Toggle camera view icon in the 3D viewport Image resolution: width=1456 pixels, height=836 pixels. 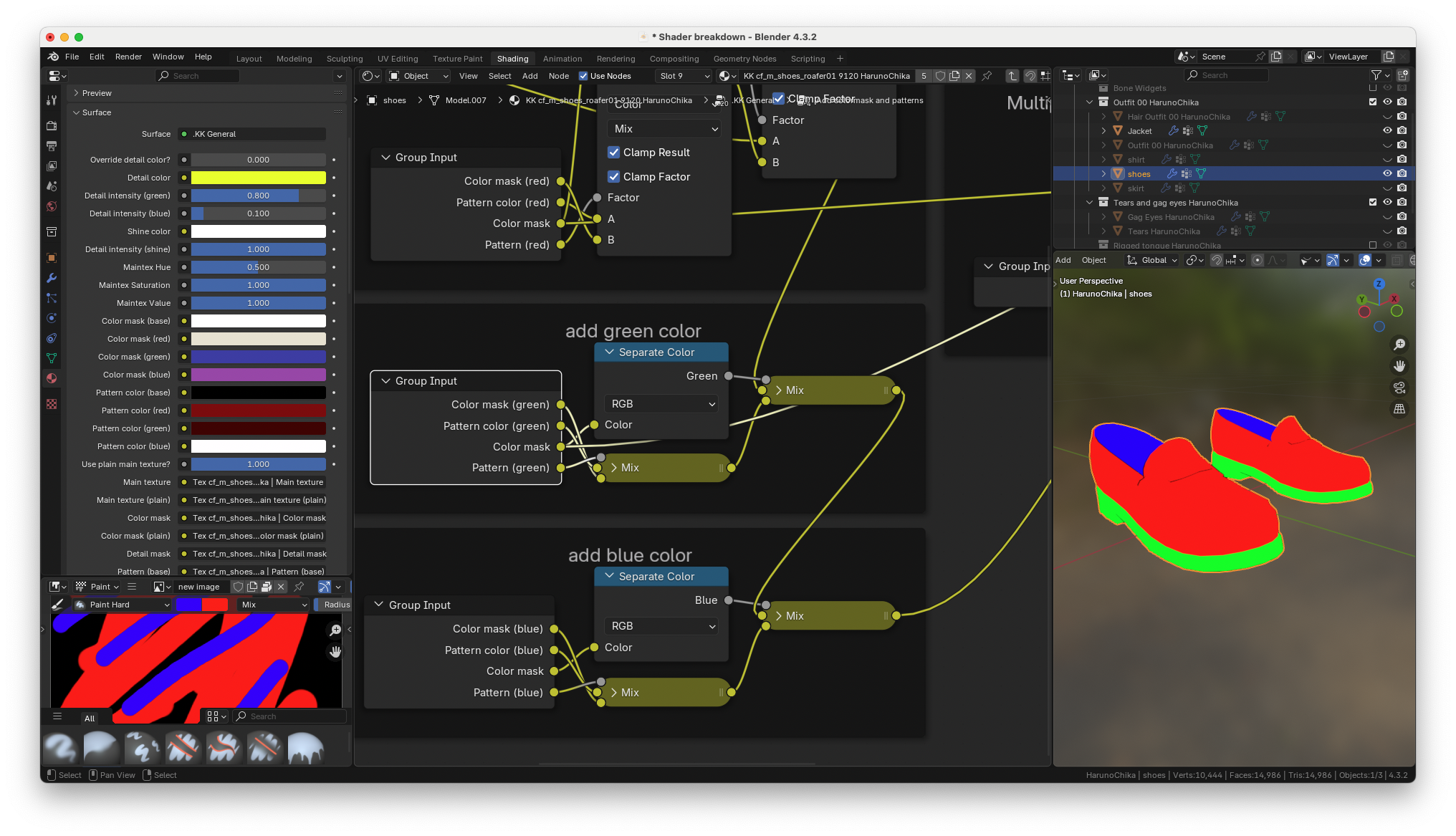tap(1399, 388)
